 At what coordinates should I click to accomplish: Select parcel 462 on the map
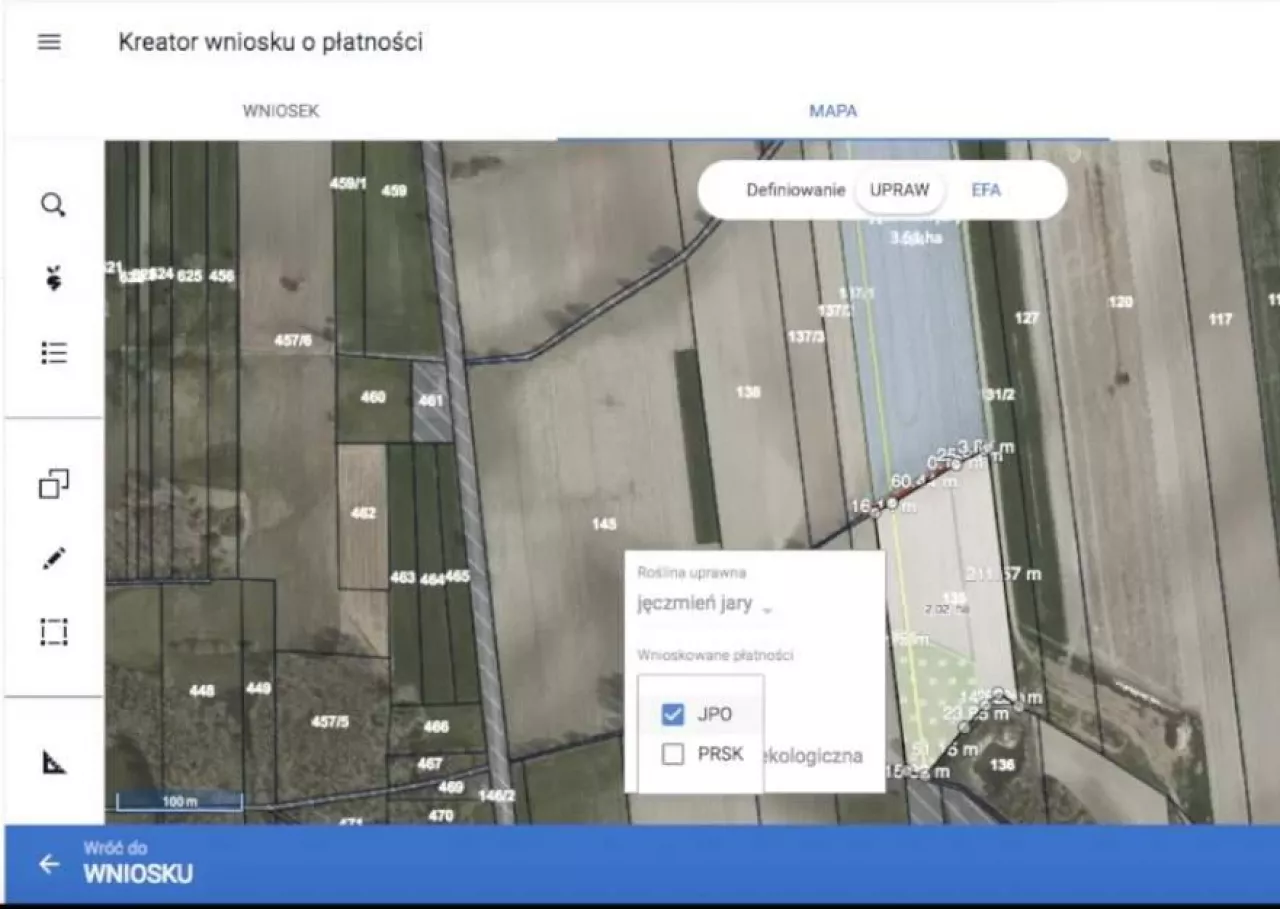[363, 514]
